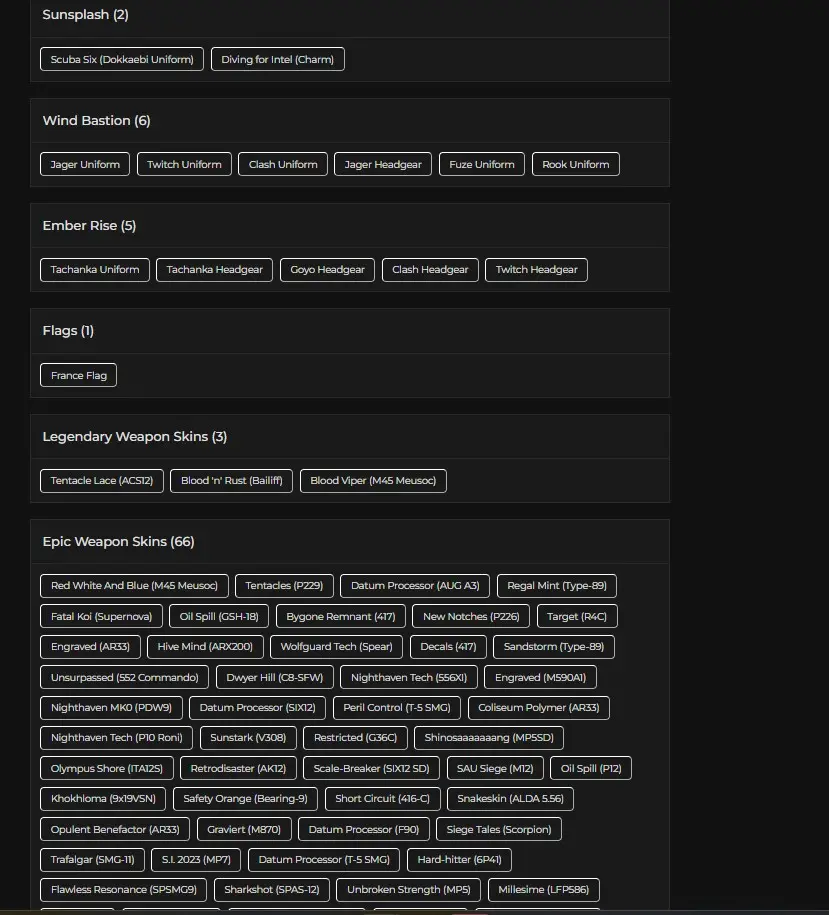The width and height of the screenshot is (829, 915).
Task: Select the France Flag tag
Action: (79, 375)
